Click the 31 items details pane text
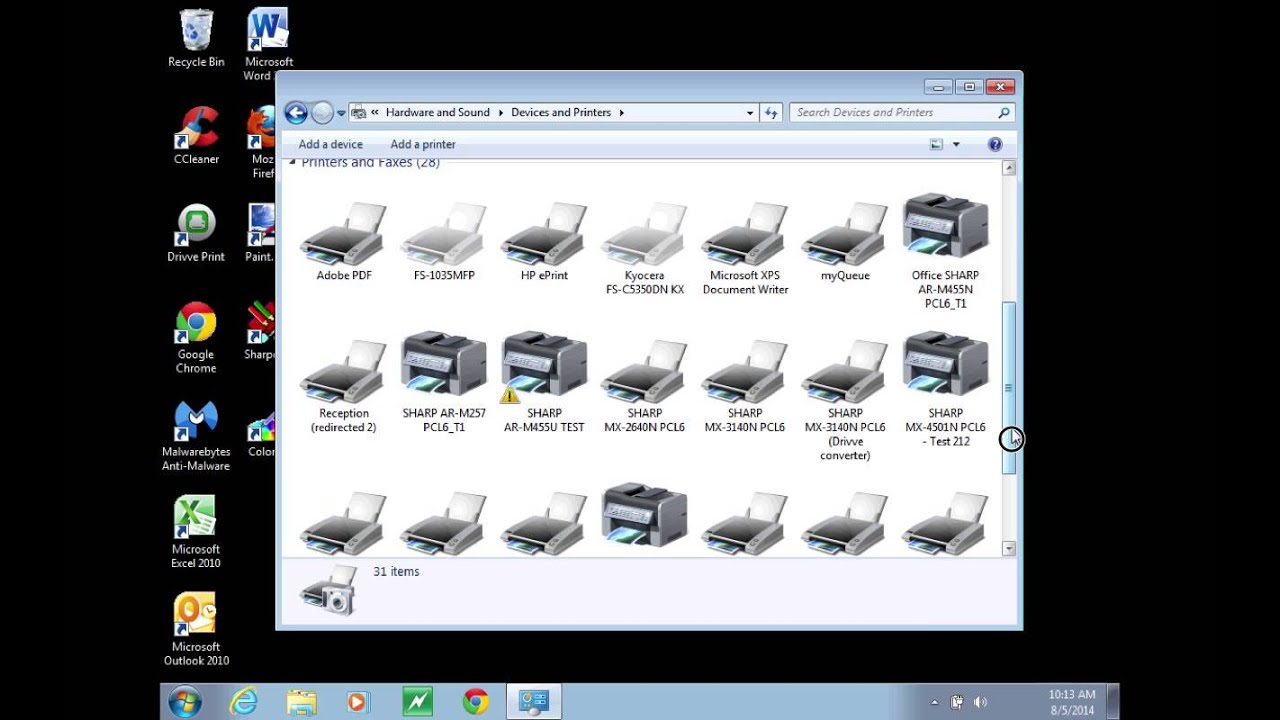The height and width of the screenshot is (720, 1280). [396, 571]
